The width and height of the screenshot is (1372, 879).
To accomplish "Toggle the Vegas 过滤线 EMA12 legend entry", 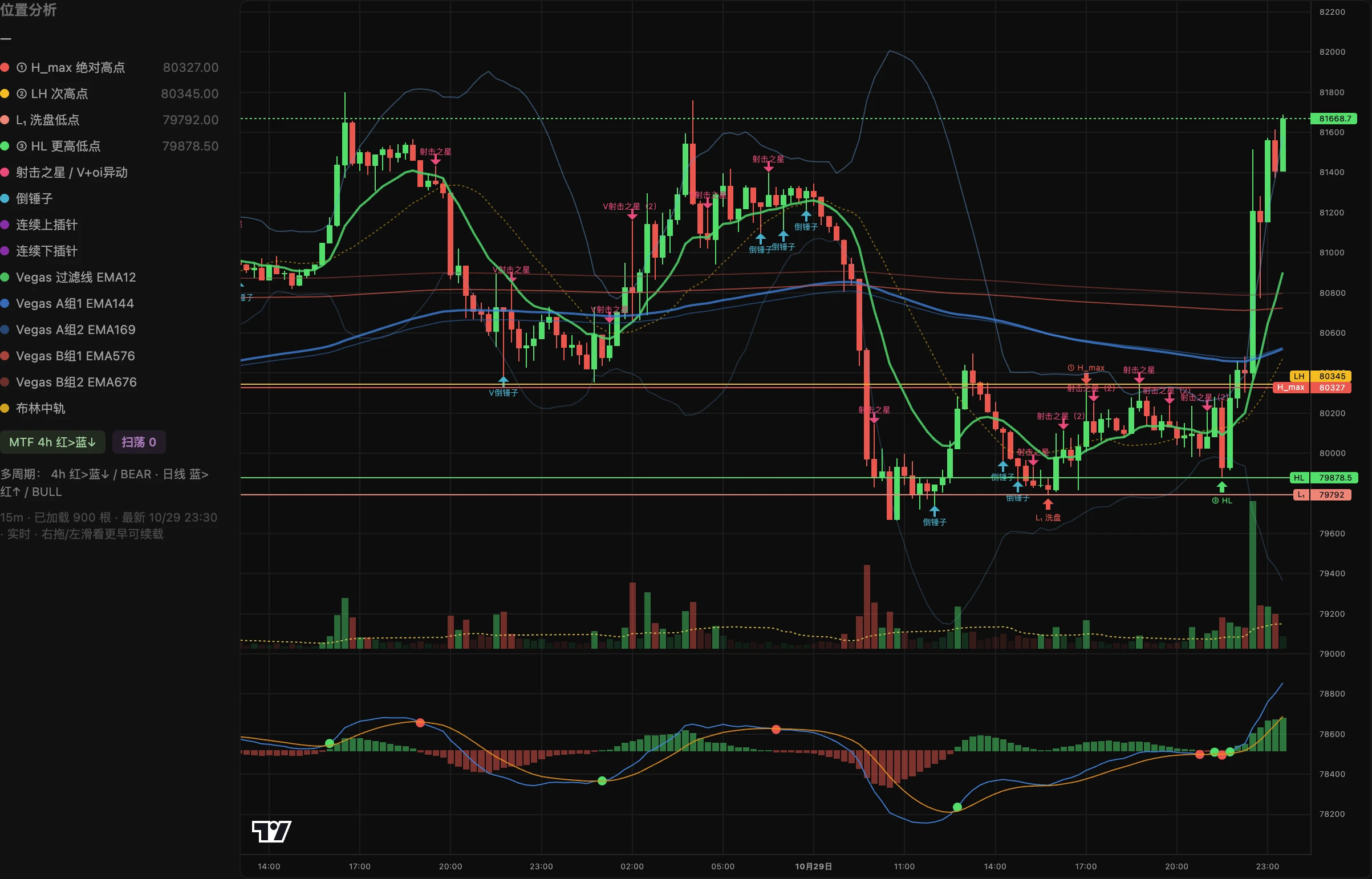I will [x=68, y=278].
